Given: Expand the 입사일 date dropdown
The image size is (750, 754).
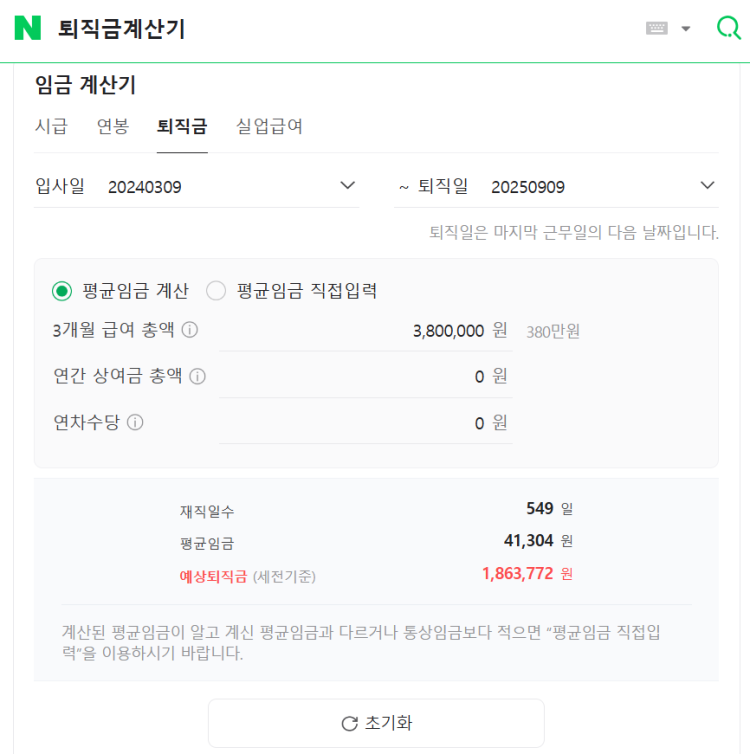Looking at the screenshot, I should pos(348,186).
